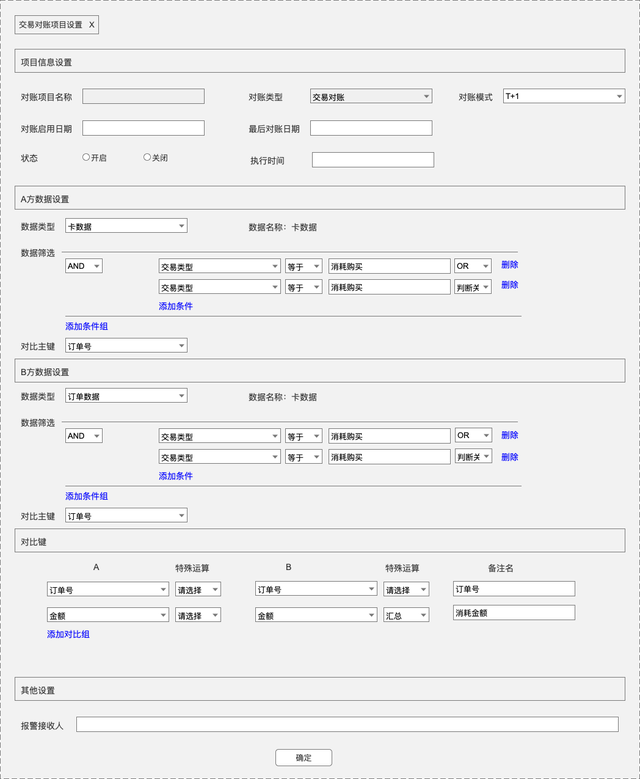Delete first condition row in A方 filter
The image size is (640, 779).
coord(509,265)
